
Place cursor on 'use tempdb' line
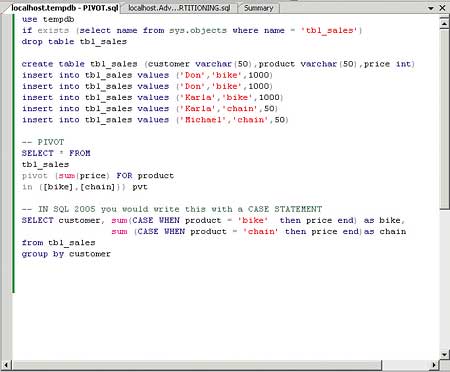(x=48, y=19)
